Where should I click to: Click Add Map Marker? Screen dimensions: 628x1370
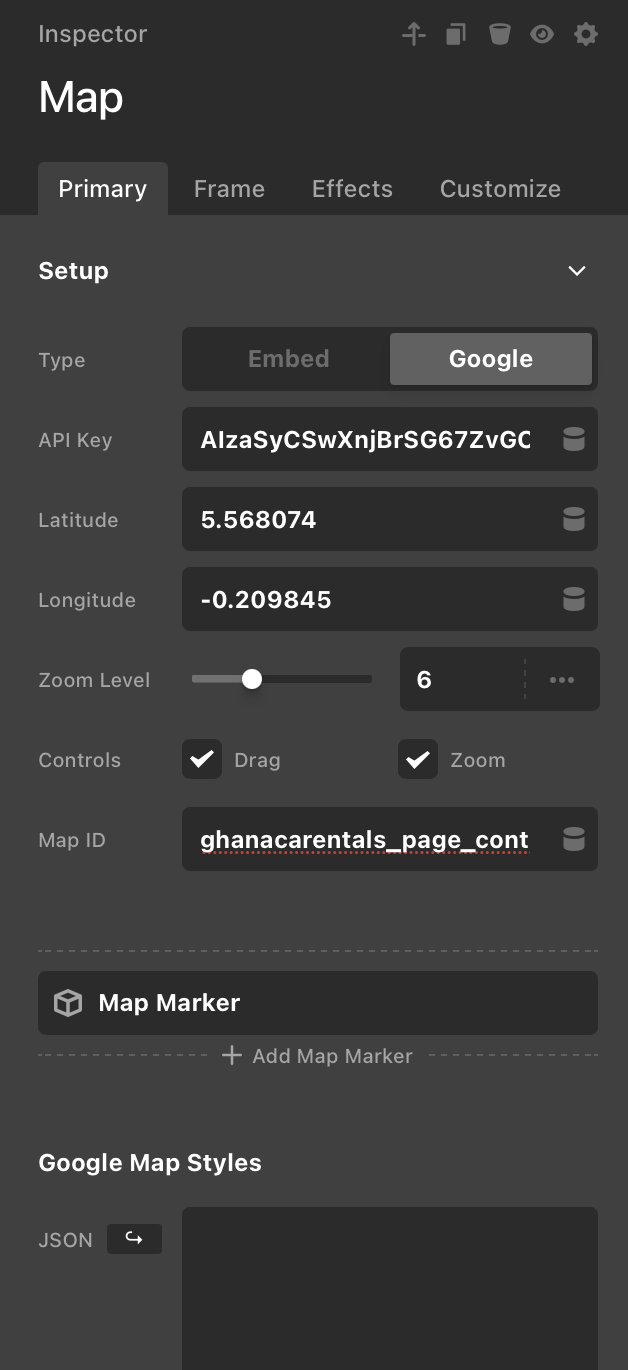318,1056
